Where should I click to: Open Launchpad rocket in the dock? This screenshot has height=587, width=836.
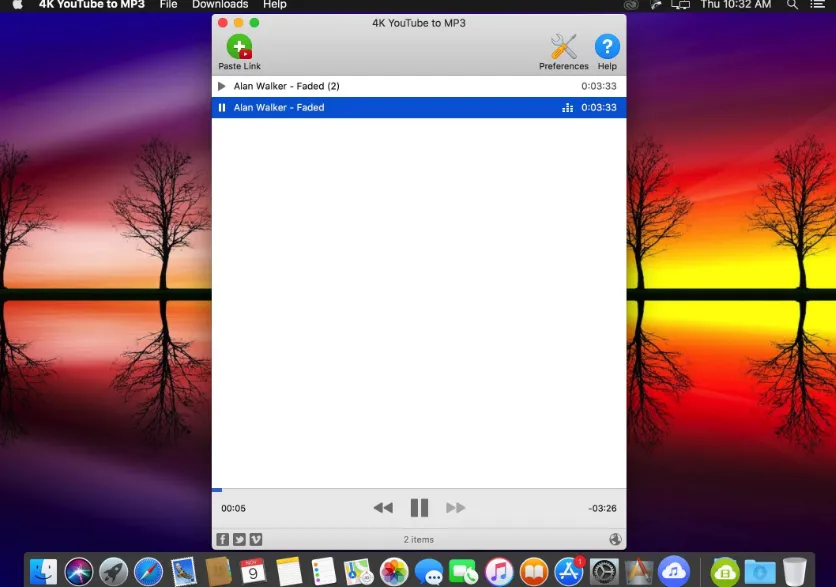(114, 572)
